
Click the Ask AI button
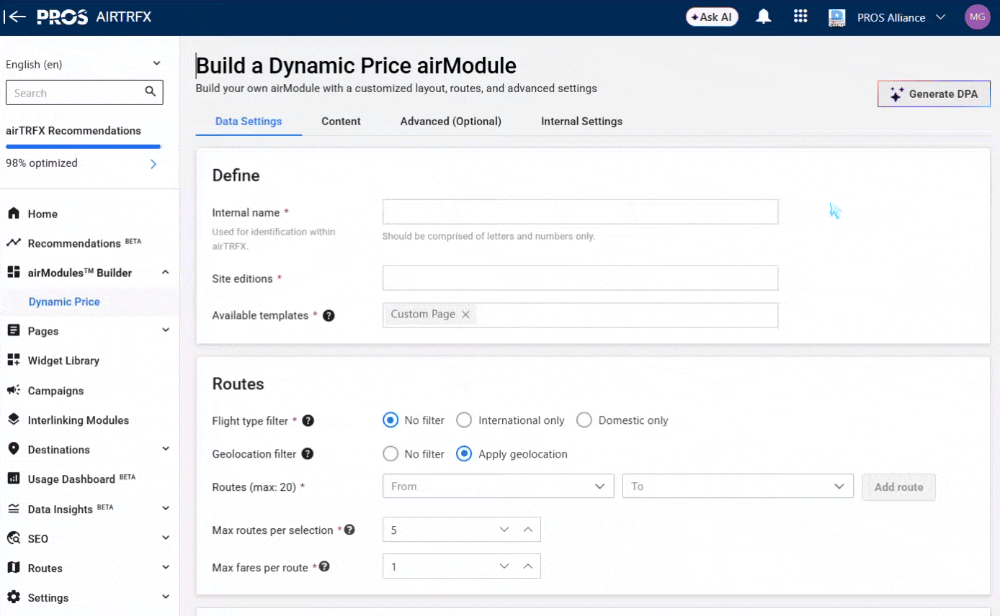coord(712,17)
